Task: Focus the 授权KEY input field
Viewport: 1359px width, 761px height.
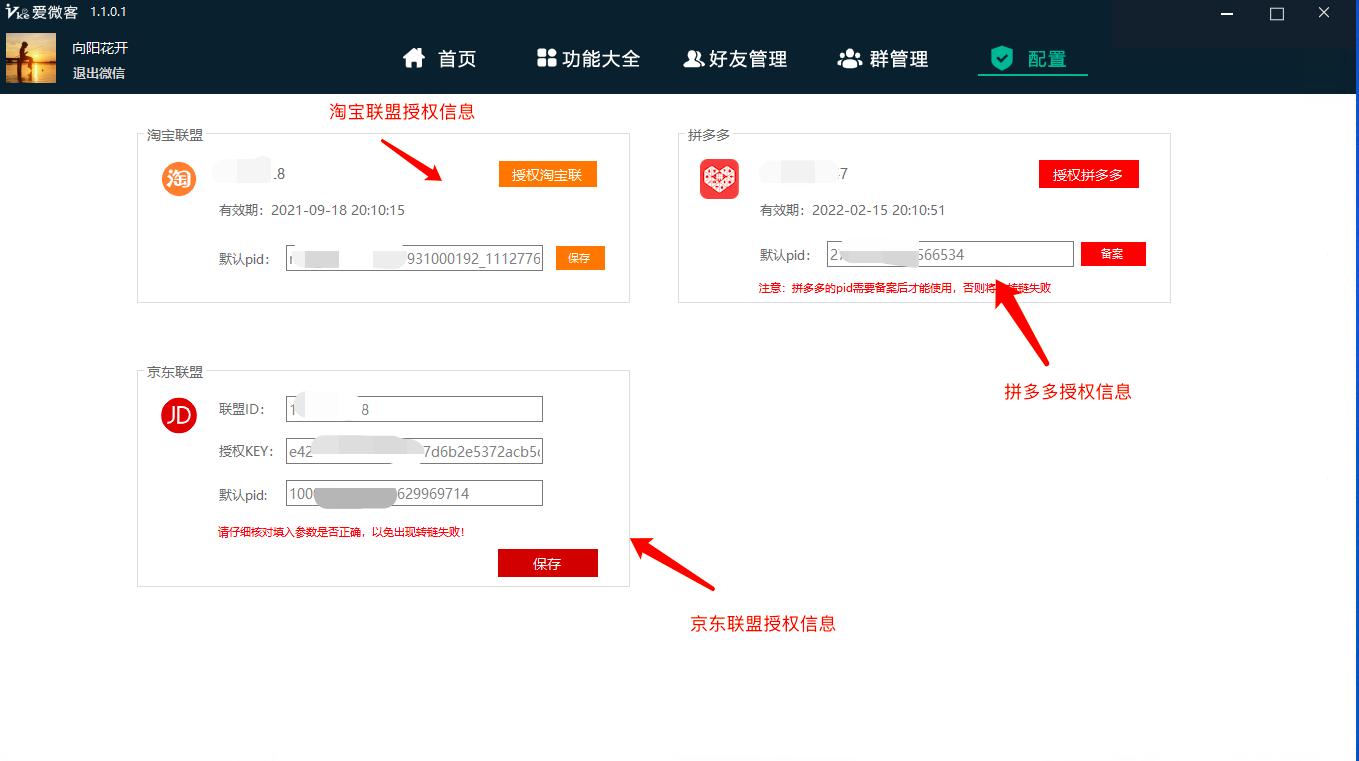Action: [x=414, y=451]
